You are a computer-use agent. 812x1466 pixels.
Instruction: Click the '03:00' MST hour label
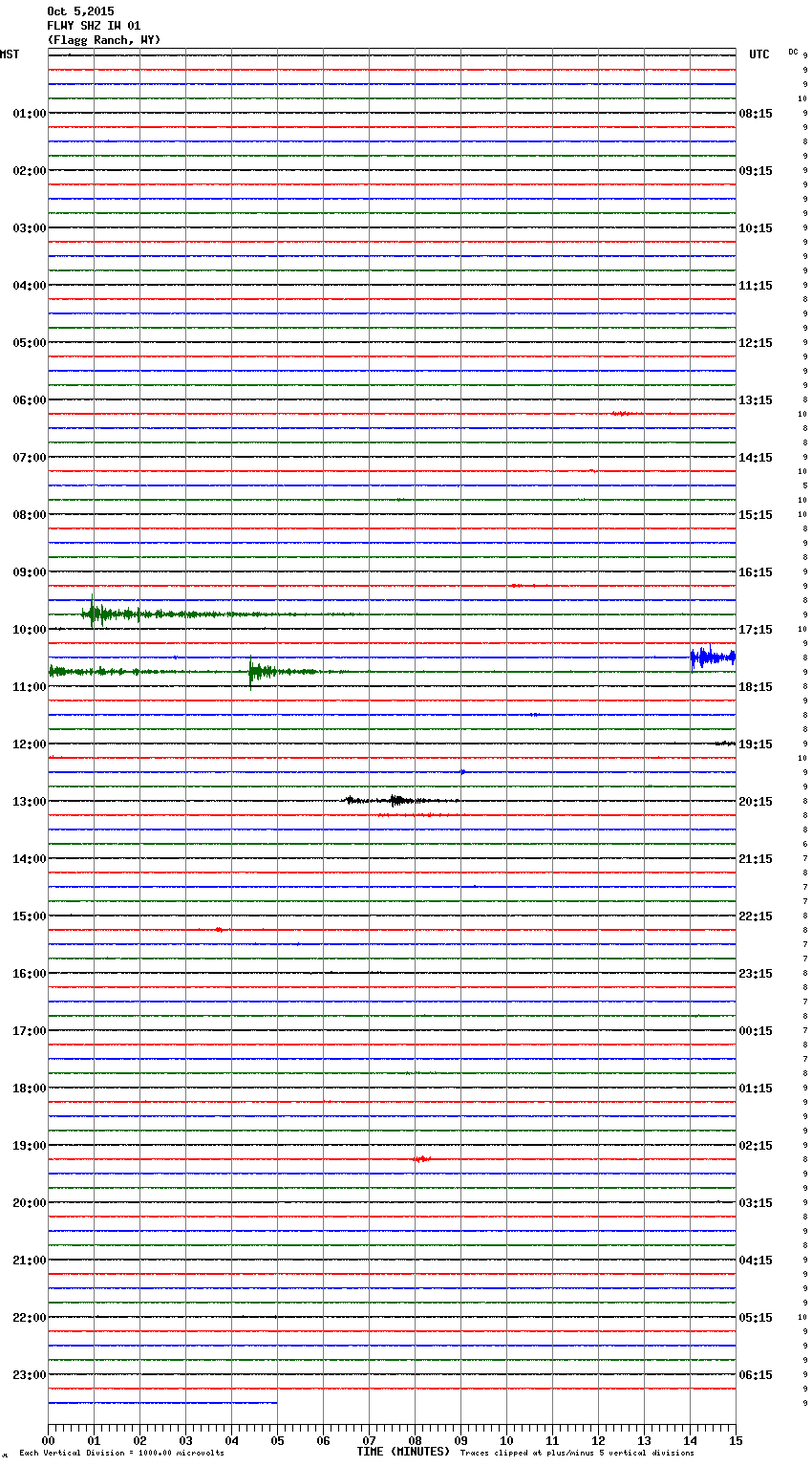(30, 228)
